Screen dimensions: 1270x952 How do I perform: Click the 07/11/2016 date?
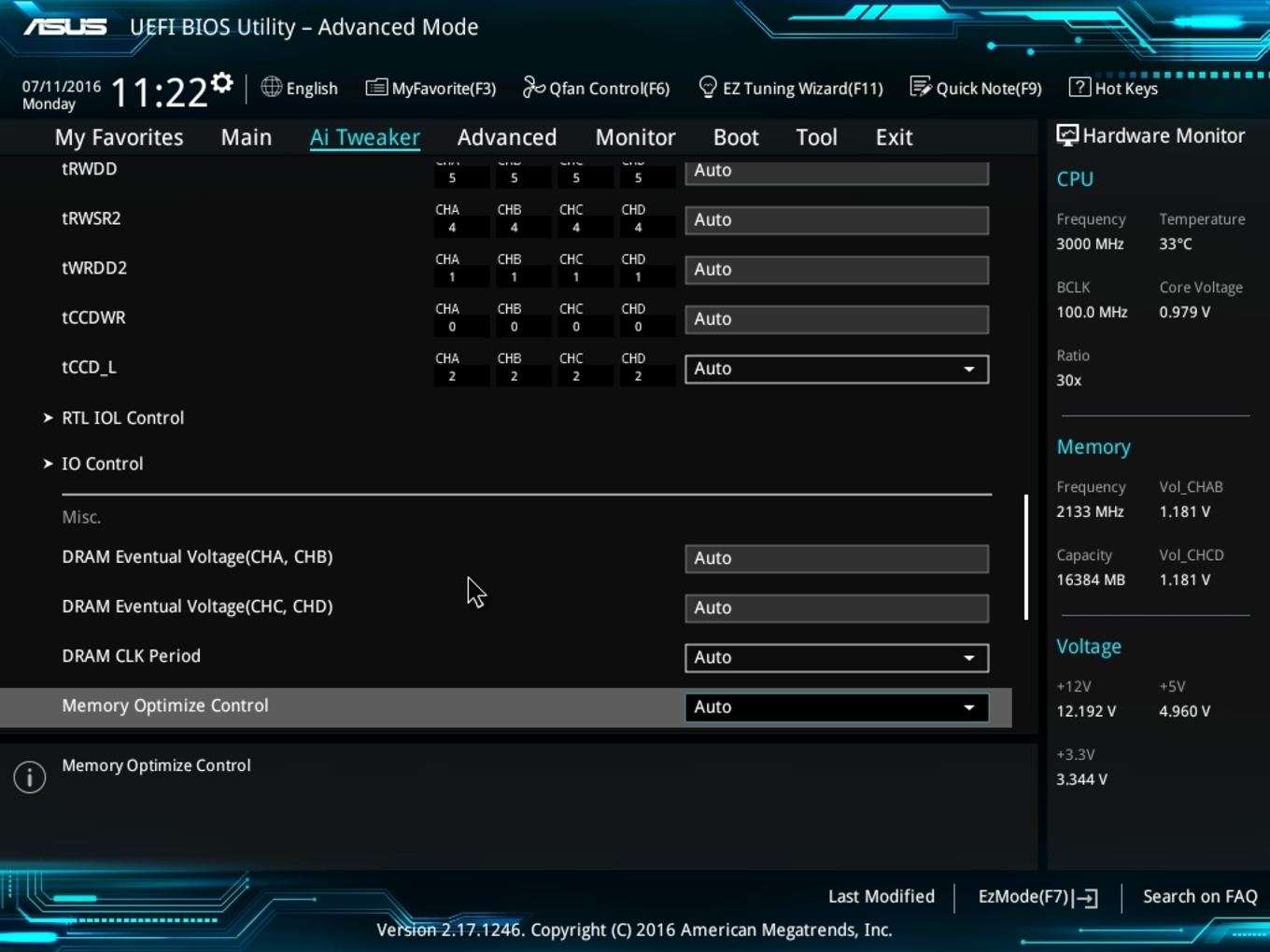click(62, 86)
